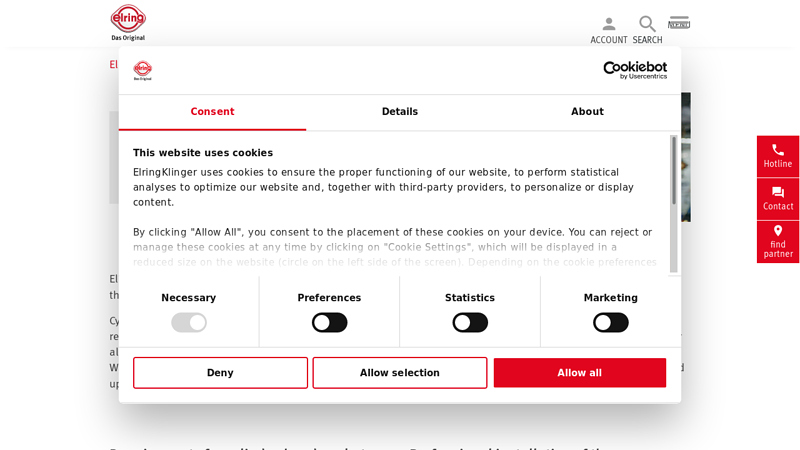Viewport: 800px width, 450px height.
Task: Toggle the Necessary cookies switch
Action: pyautogui.click(x=189, y=322)
